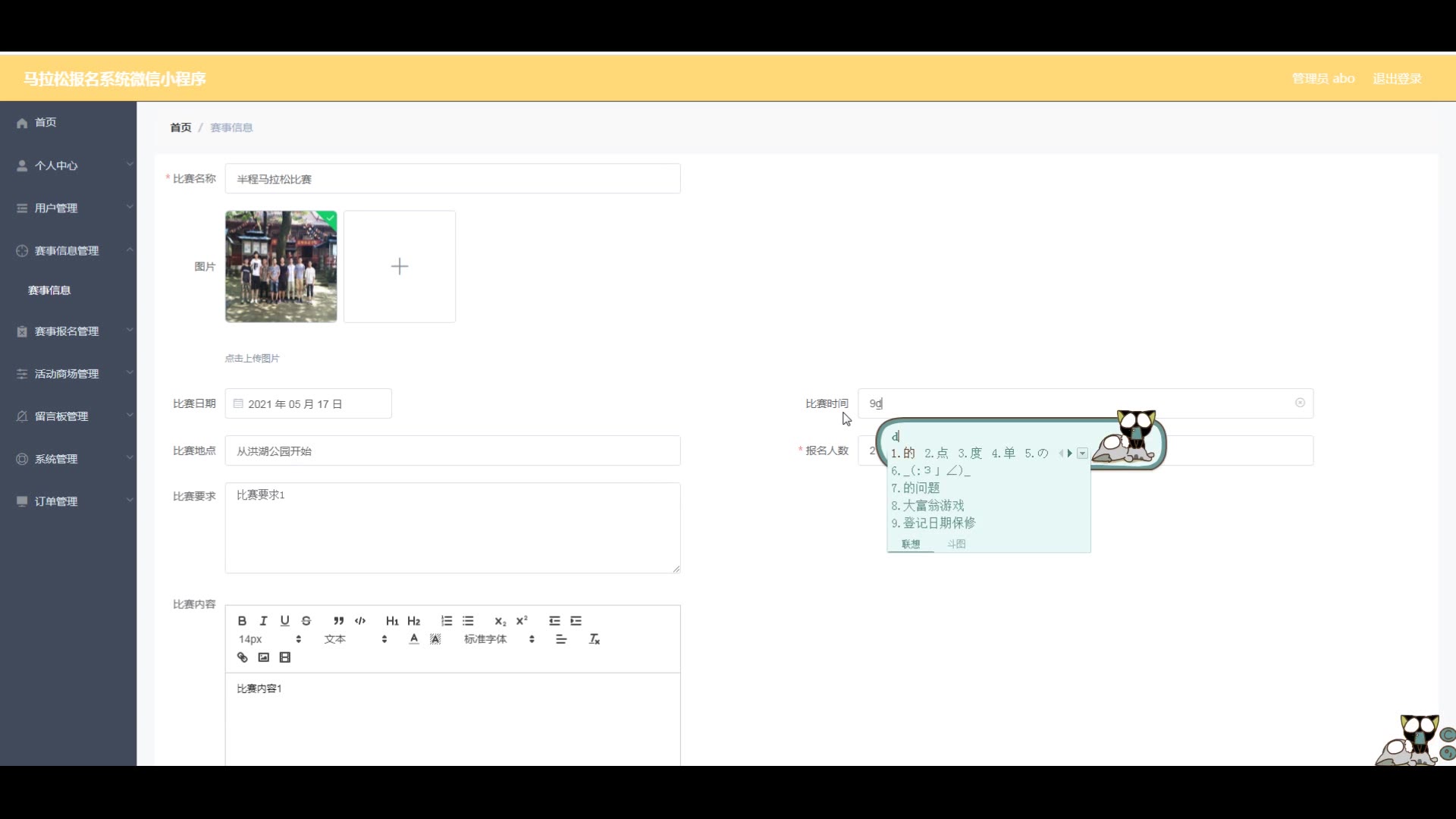
Task: Click the insert video icon
Action: click(x=285, y=657)
